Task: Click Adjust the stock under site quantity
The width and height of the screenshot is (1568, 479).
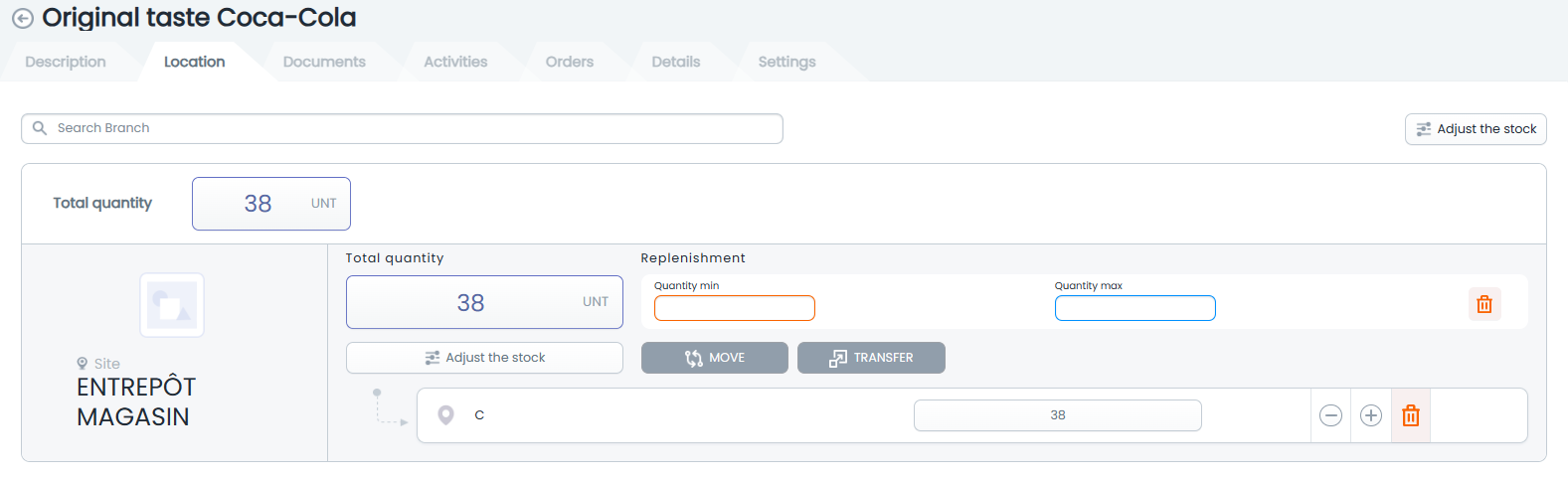Action: click(x=484, y=358)
